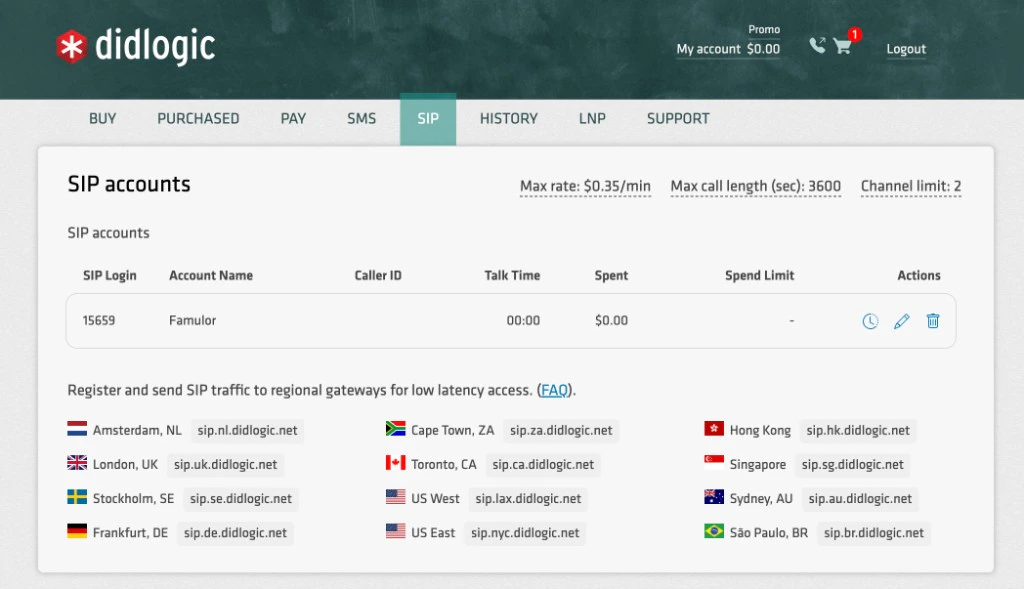
Task: Select the sip.sg.didlogic.net gateway address
Action: coord(853,464)
